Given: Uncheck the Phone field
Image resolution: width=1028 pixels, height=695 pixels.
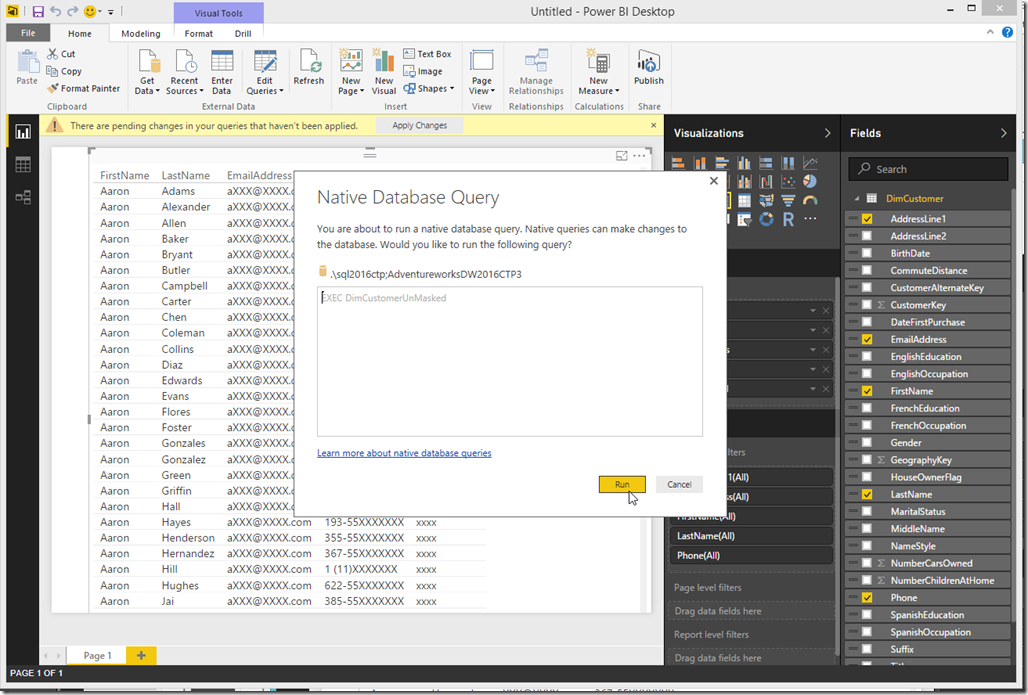Looking at the screenshot, I should [x=867, y=597].
